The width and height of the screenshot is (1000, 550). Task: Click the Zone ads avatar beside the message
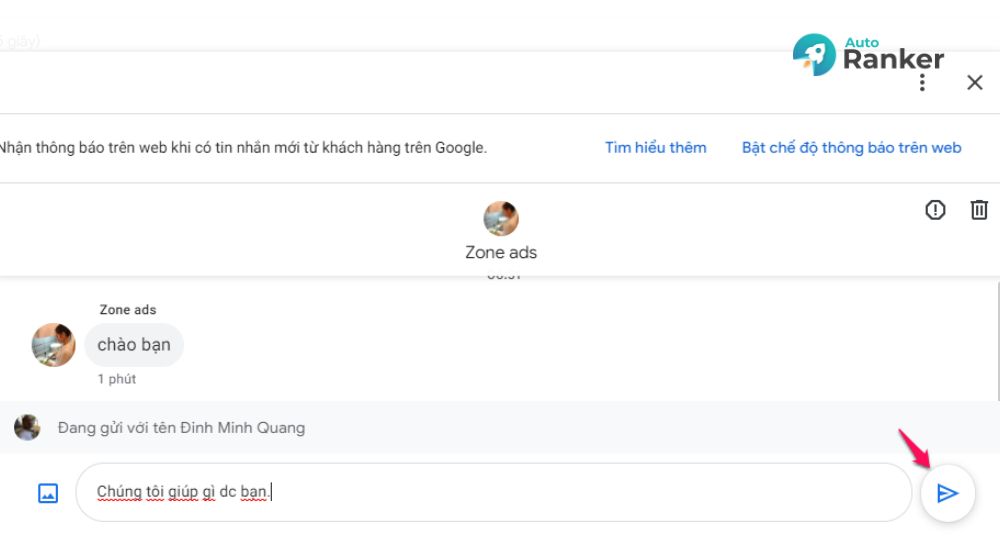[x=53, y=345]
